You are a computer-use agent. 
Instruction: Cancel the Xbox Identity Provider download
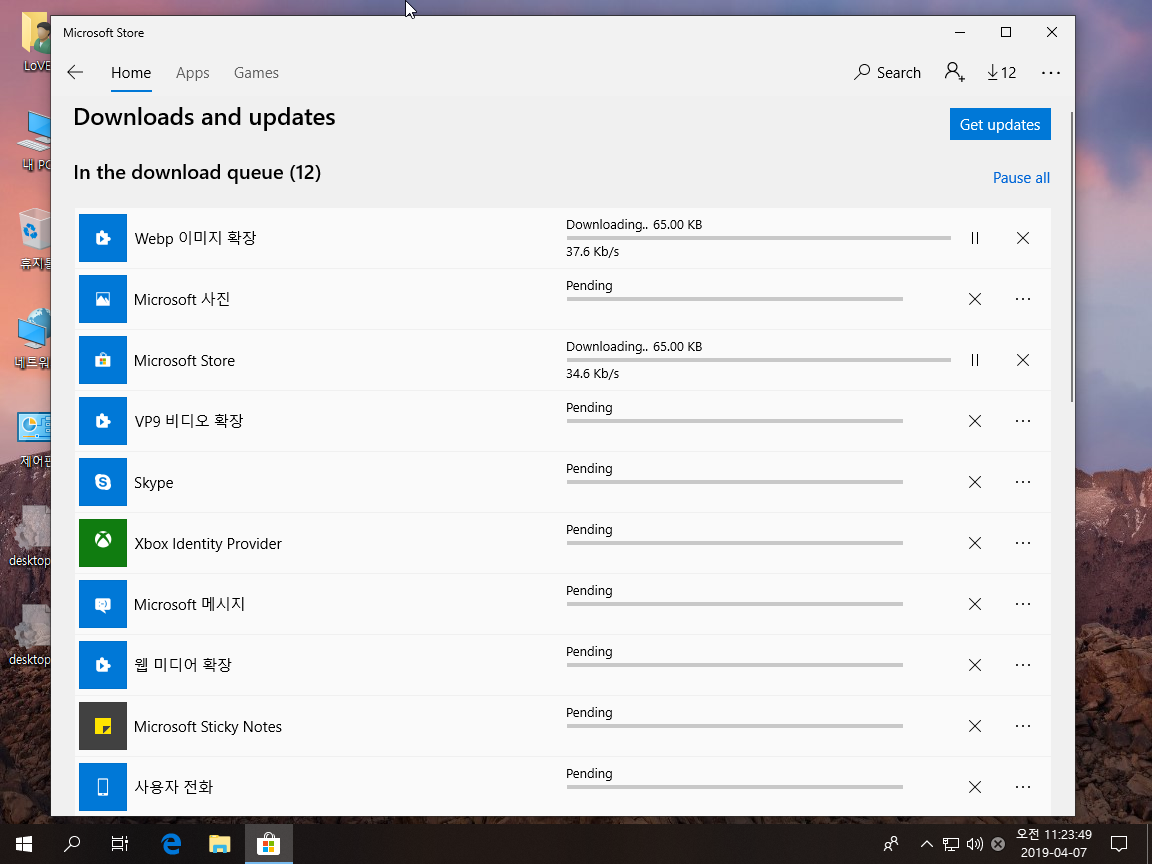[x=974, y=543]
